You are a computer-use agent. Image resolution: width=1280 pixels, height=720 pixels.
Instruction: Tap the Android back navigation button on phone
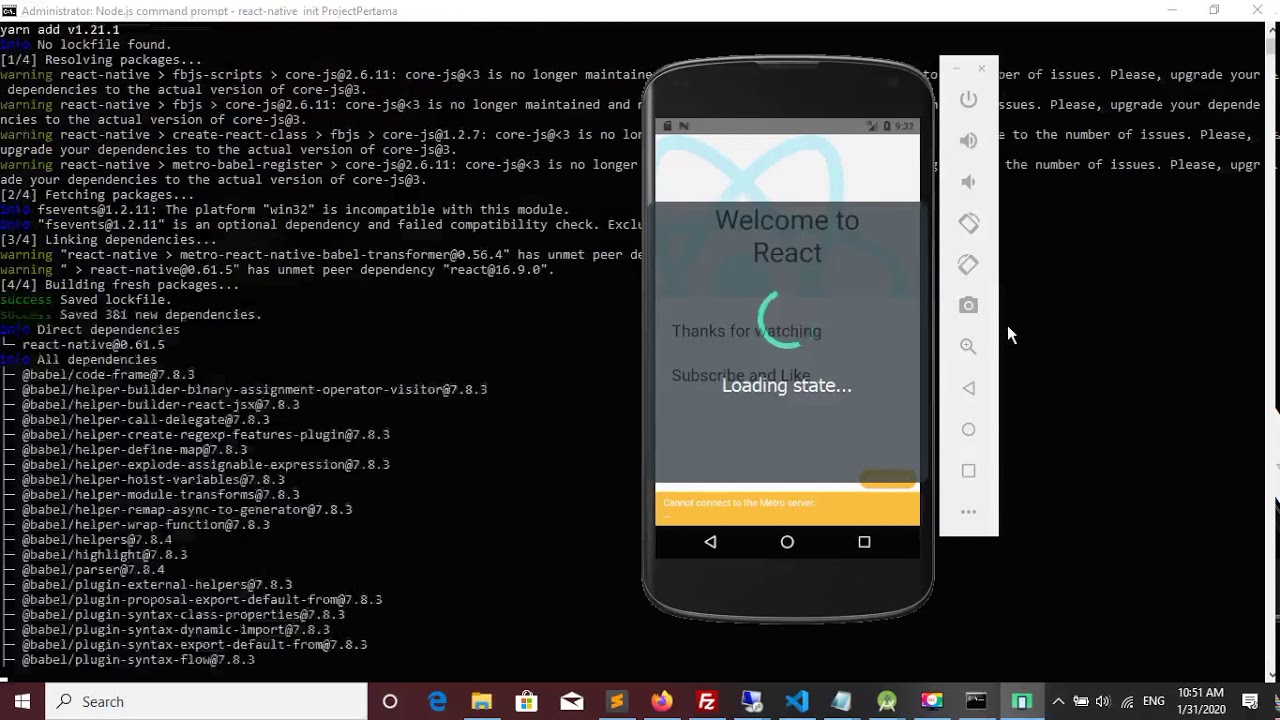(710, 542)
